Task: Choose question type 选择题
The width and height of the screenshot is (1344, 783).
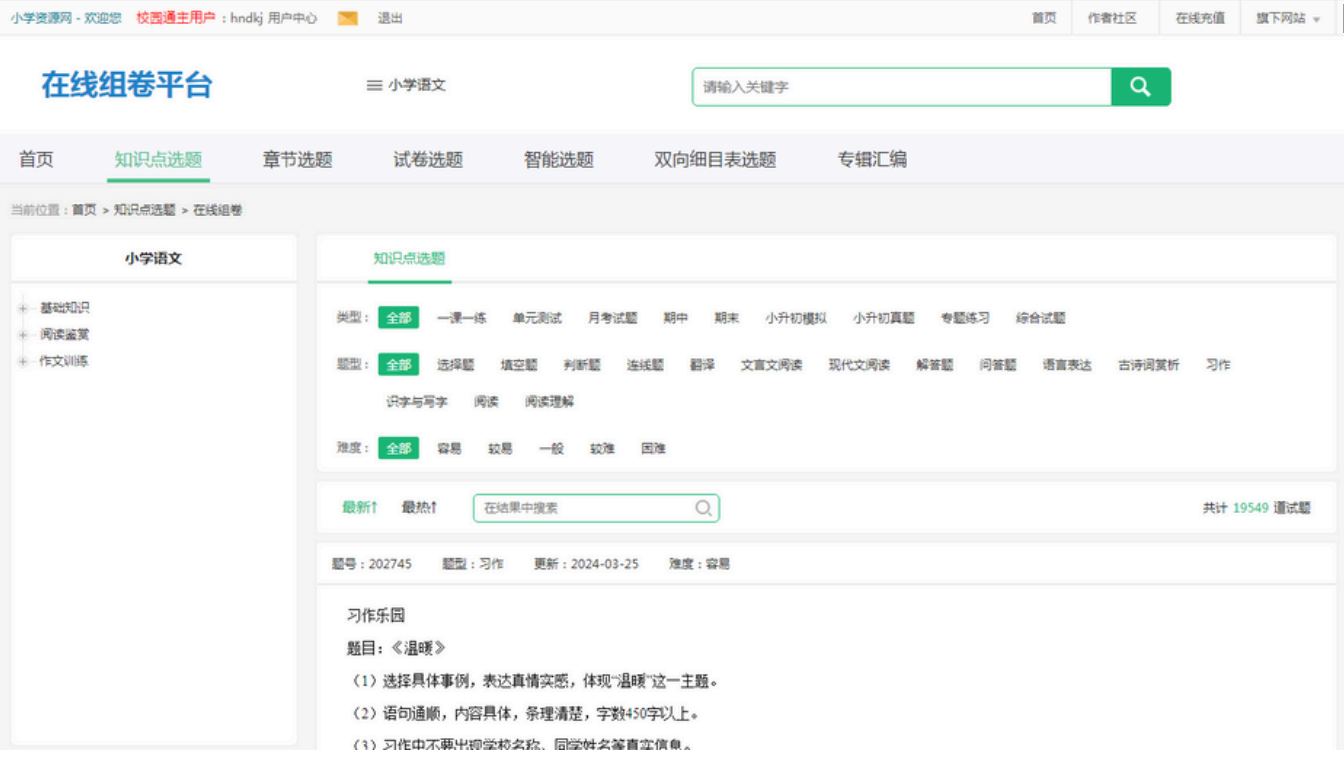Action: 456,365
